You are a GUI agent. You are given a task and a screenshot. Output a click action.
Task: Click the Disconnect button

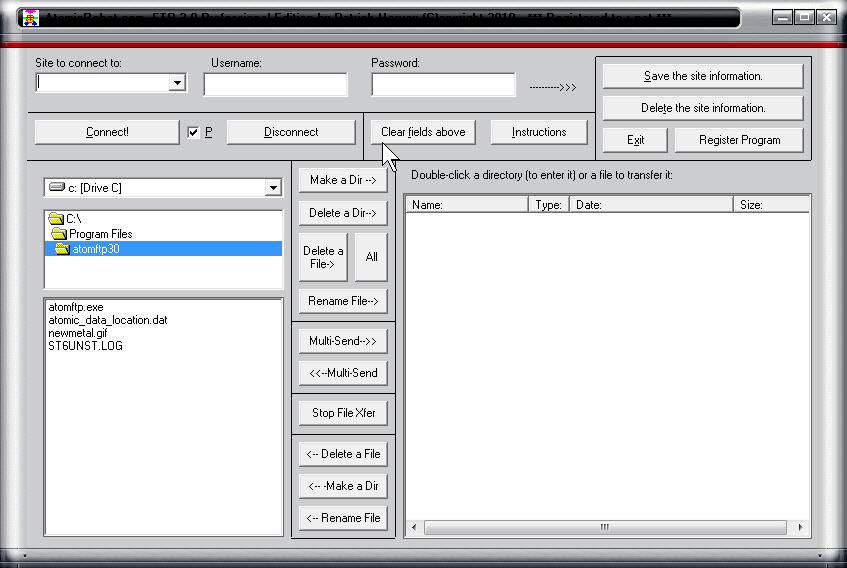(291, 132)
